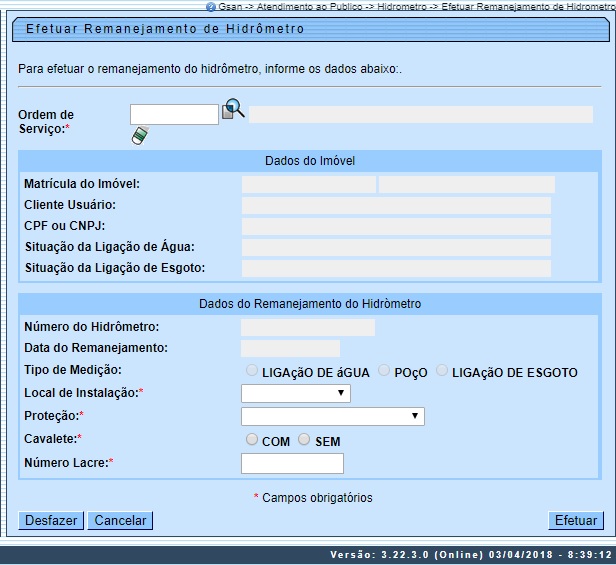This screenshot has height=565, width=616.
Task: Expand the Proteção dropdown list
Action: tap(332, 416)
